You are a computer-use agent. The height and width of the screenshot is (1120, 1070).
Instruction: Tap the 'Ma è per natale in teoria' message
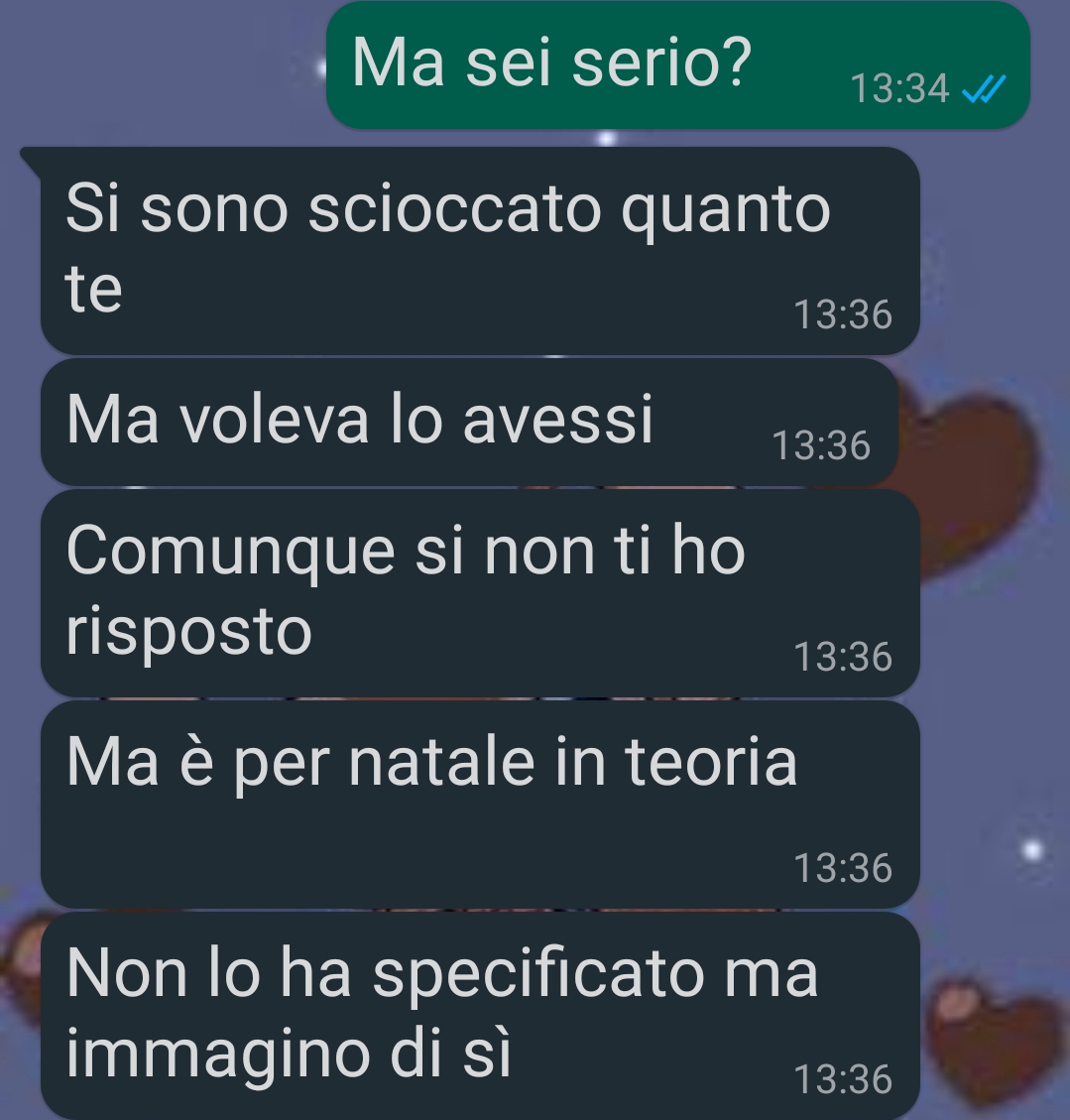tap(480, 805)
